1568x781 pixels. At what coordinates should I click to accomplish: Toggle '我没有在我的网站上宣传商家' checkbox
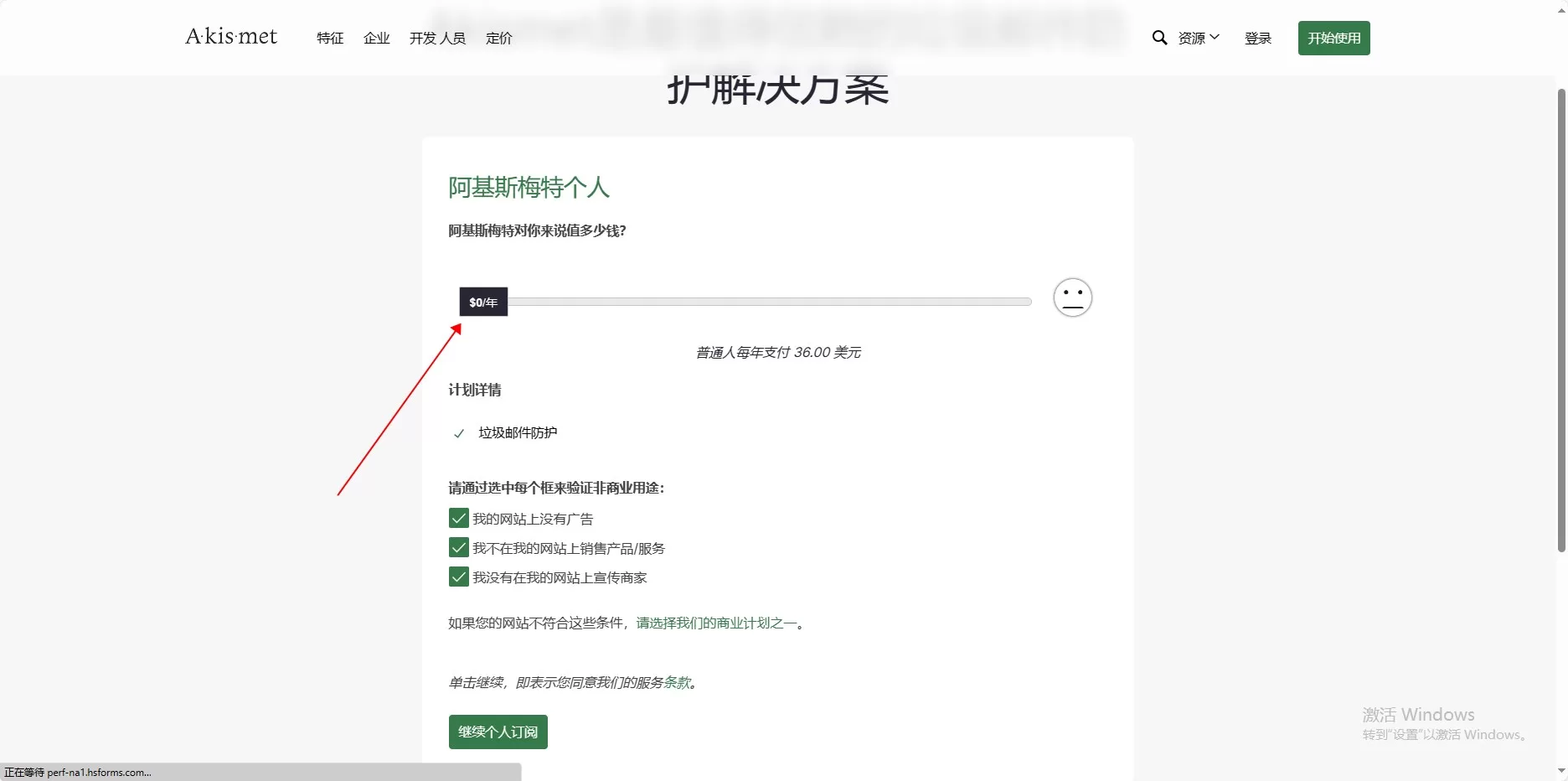(x=458, y=577)
